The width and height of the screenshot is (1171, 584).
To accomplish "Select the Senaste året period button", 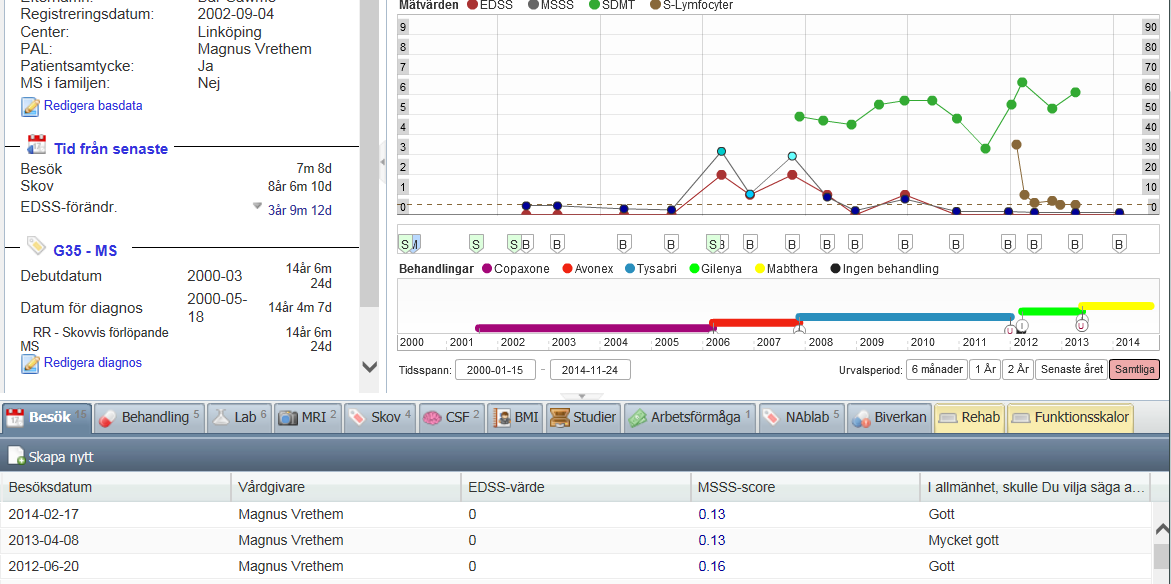I will [1071, 370].
